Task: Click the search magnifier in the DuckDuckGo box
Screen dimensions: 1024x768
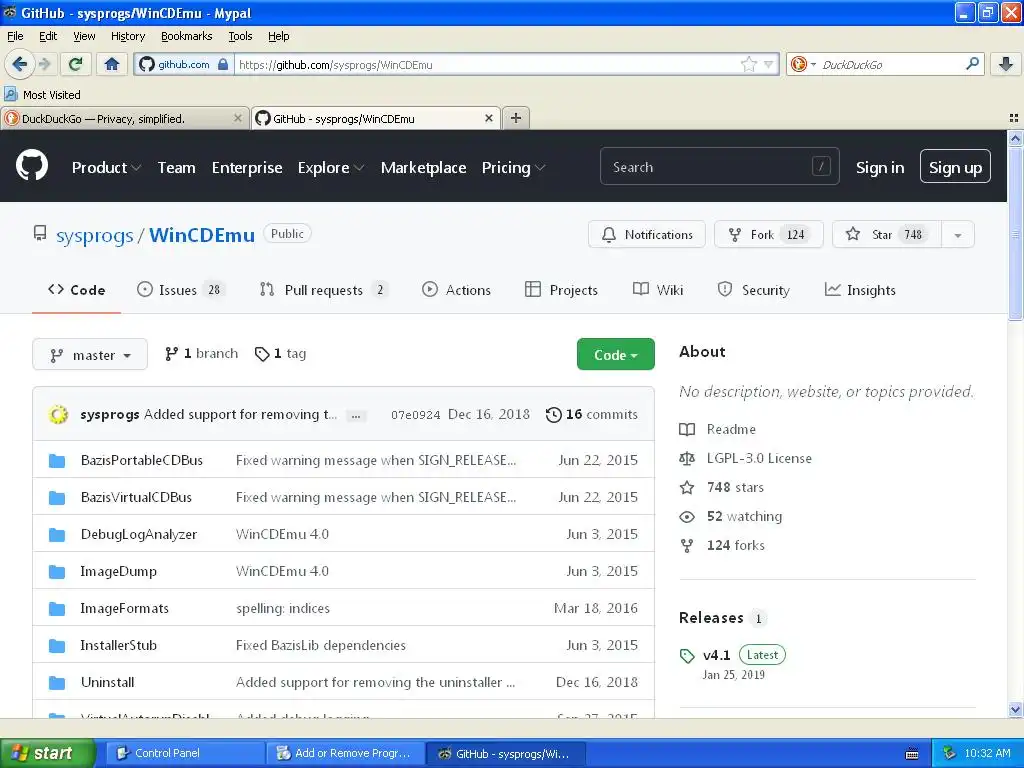Action: [972, 64]
